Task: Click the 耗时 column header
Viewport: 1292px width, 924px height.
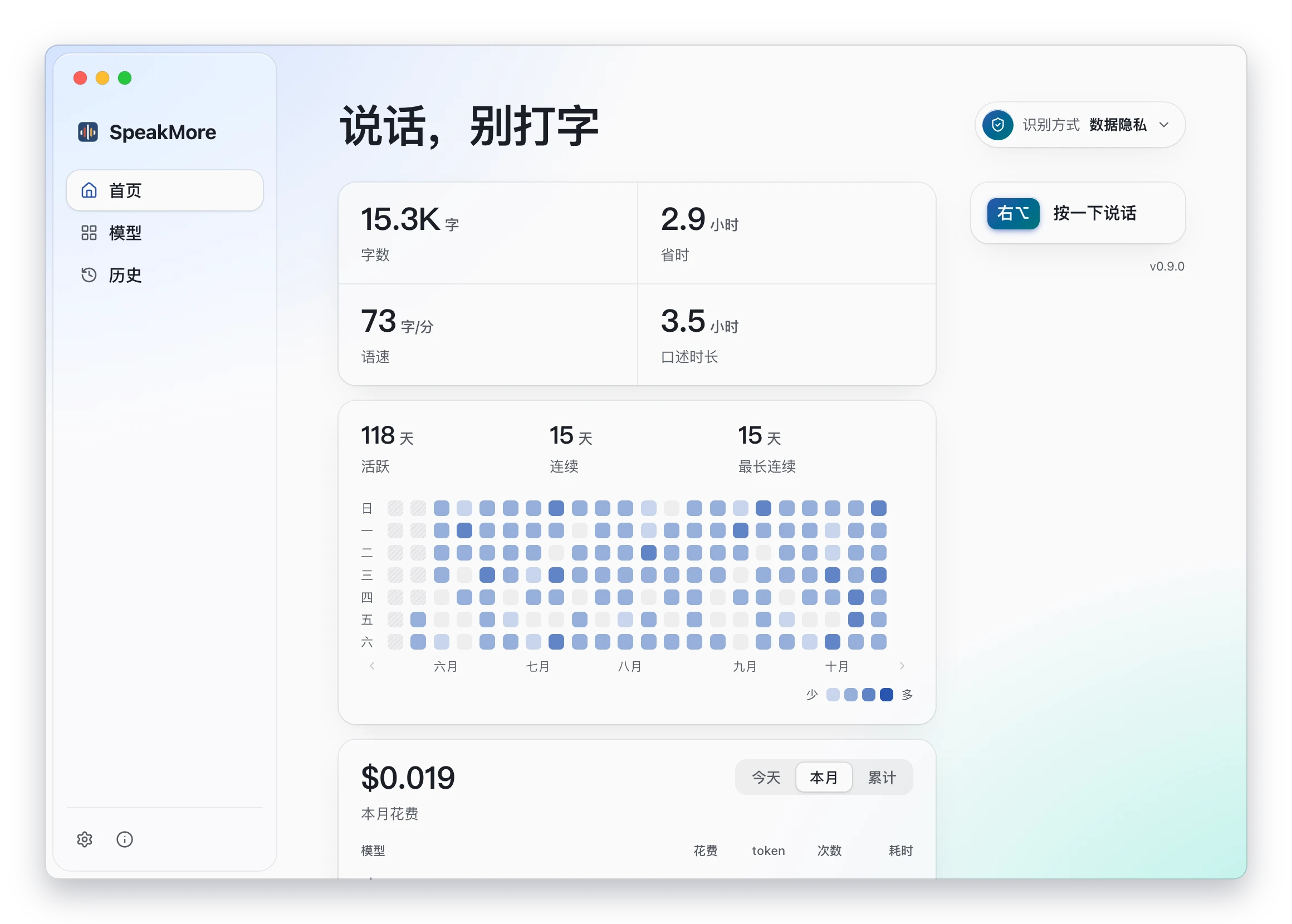Action: pyautogui.click(x=901, y=851)
